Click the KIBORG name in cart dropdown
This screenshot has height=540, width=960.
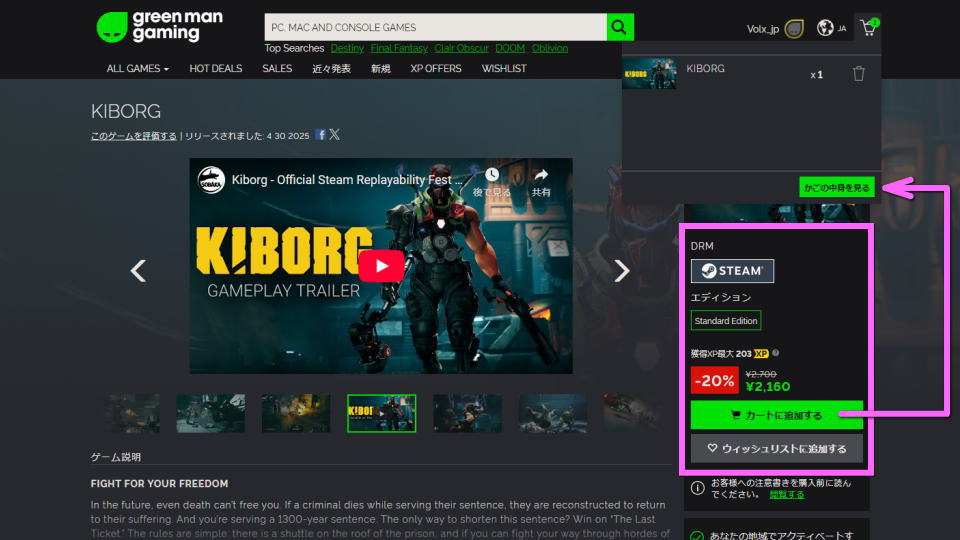(705, 69)
